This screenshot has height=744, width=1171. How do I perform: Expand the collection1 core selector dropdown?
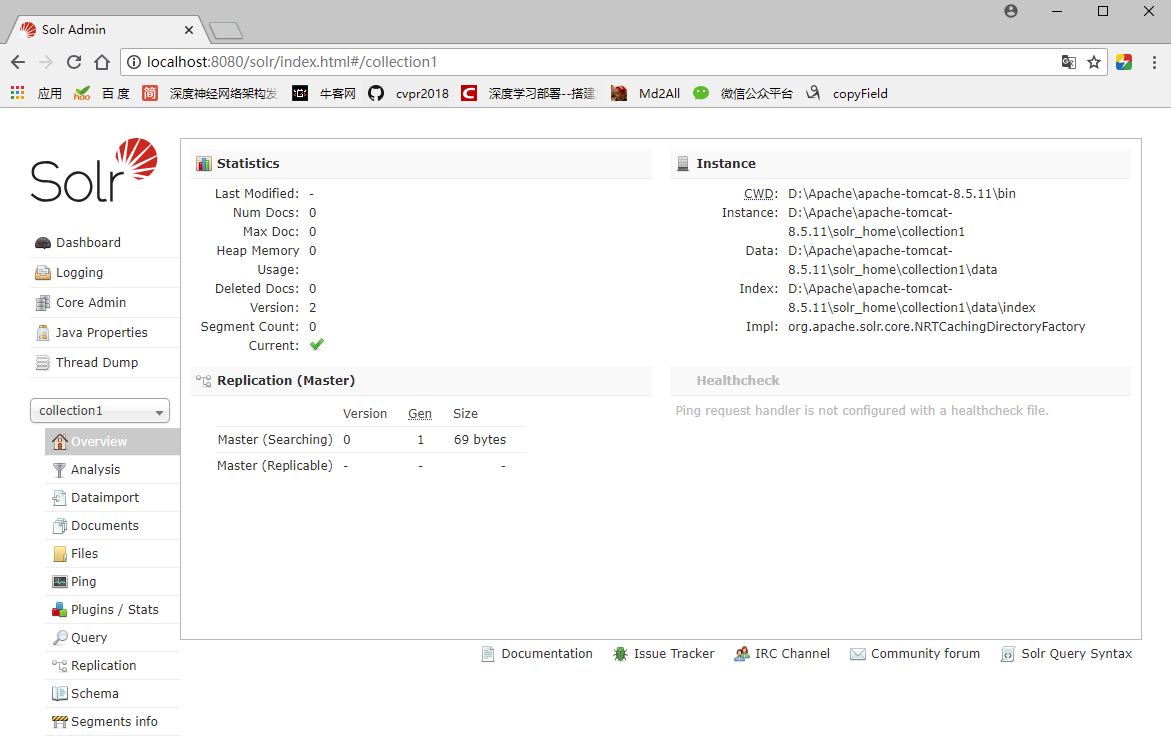pos(100,411)
